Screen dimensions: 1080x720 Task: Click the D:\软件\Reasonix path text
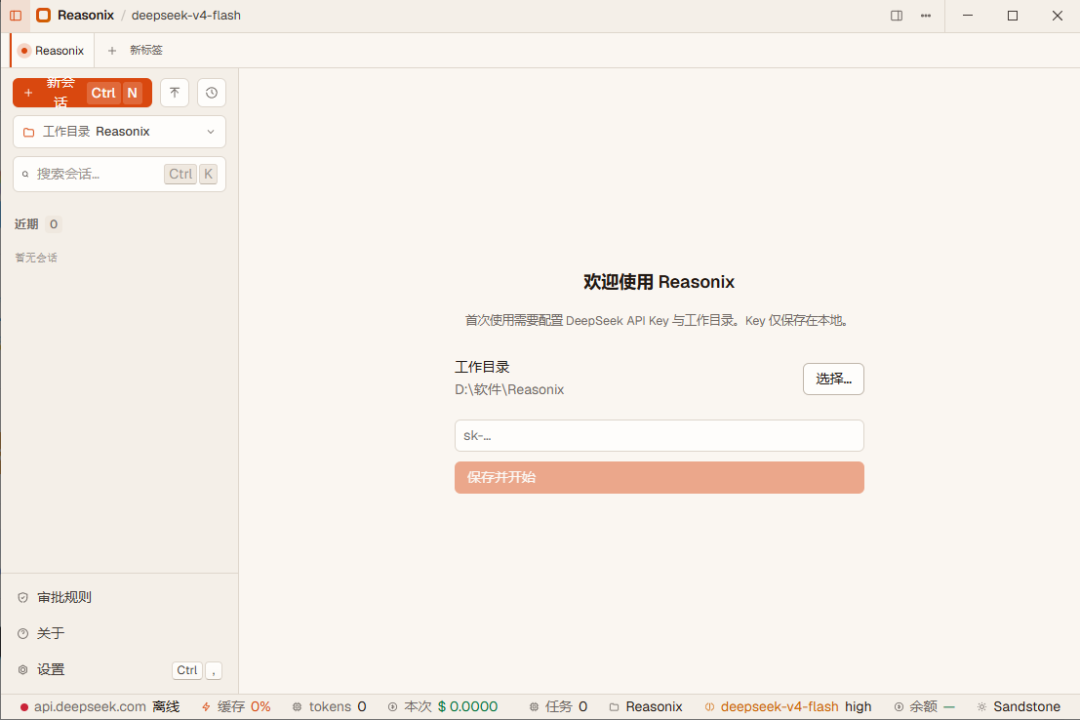pyautogui.click(x=509, y=389)
